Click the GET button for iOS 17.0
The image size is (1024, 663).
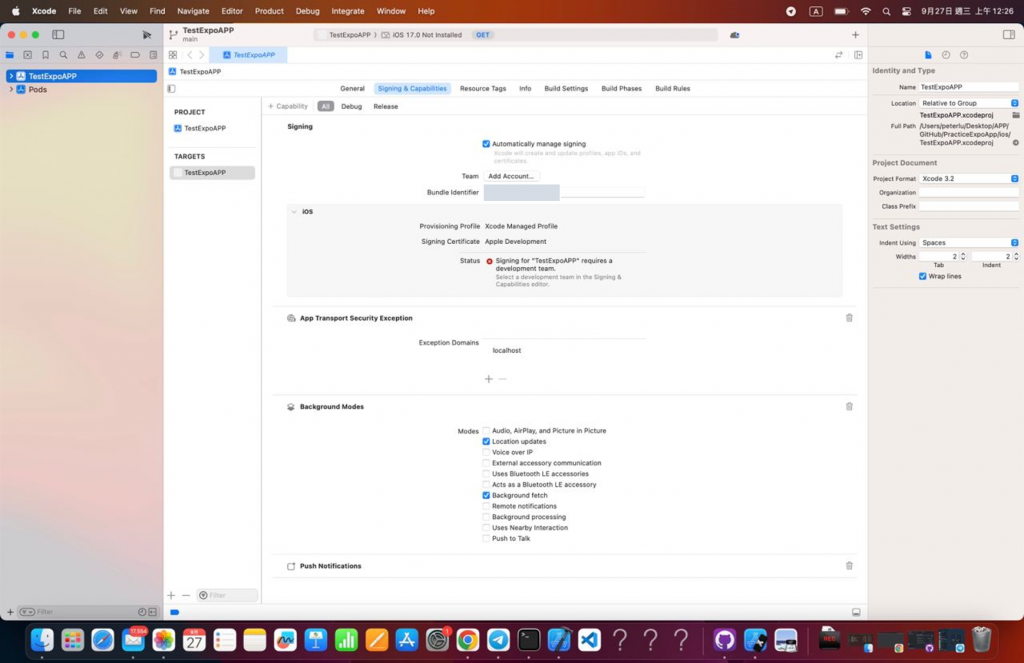(483, 35)
